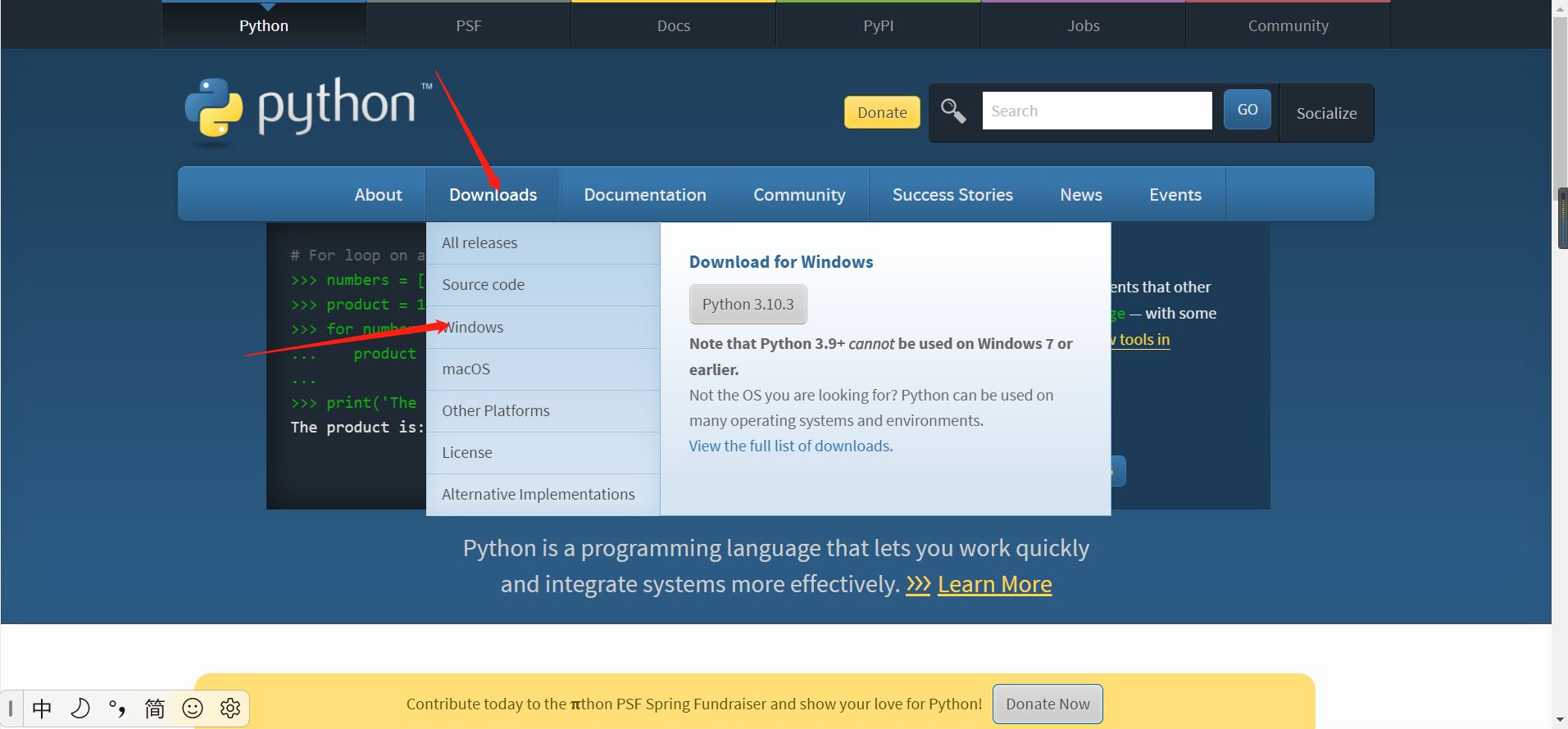Open the PSF top tab

[x=469, y=25]
